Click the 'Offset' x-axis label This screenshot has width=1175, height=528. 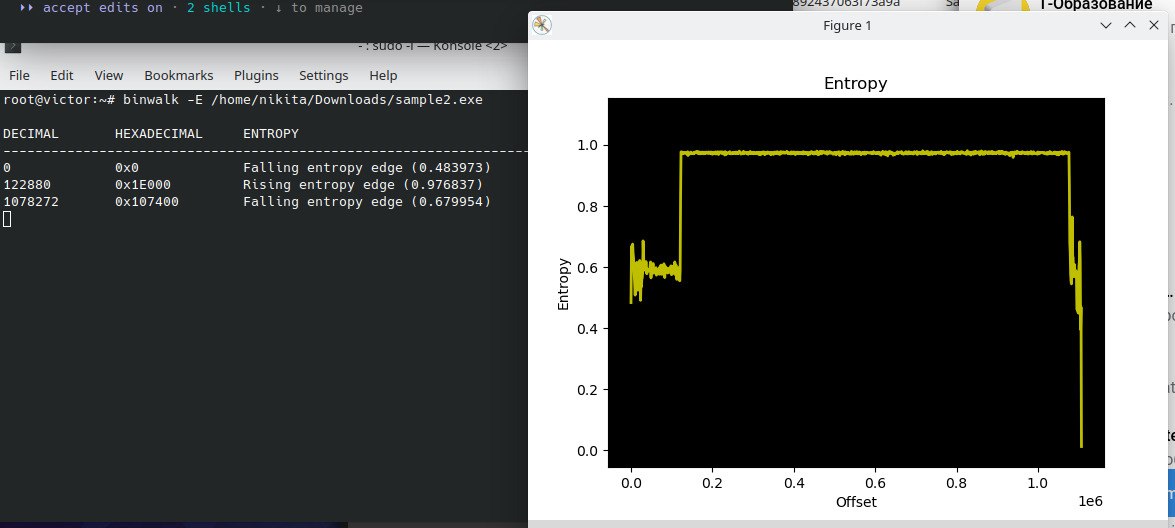tap(856, 502)
